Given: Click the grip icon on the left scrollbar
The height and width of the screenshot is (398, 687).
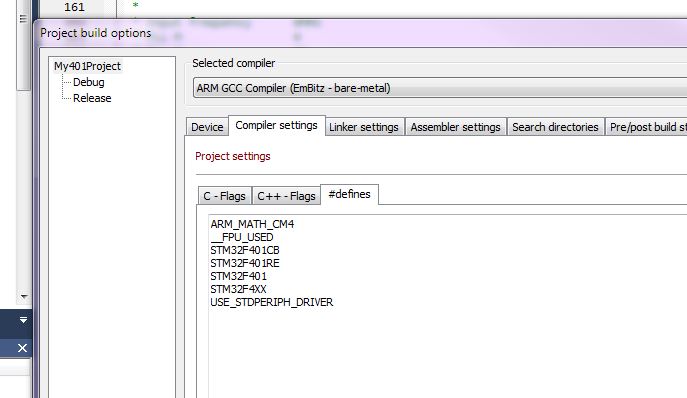Looking at the screenshot, I should click(x=23, y=18).
